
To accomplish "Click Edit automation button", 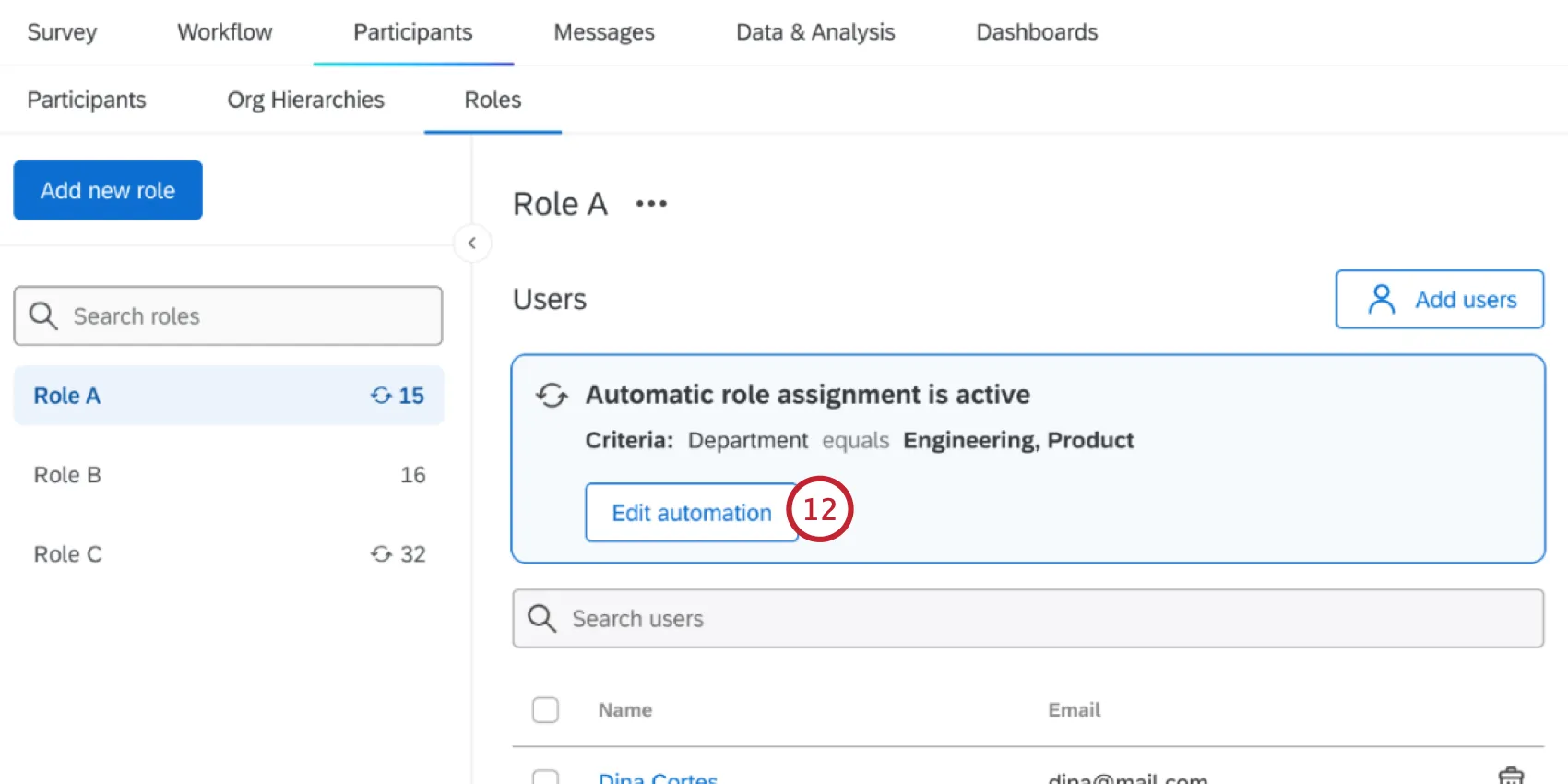I will [692, 512].
